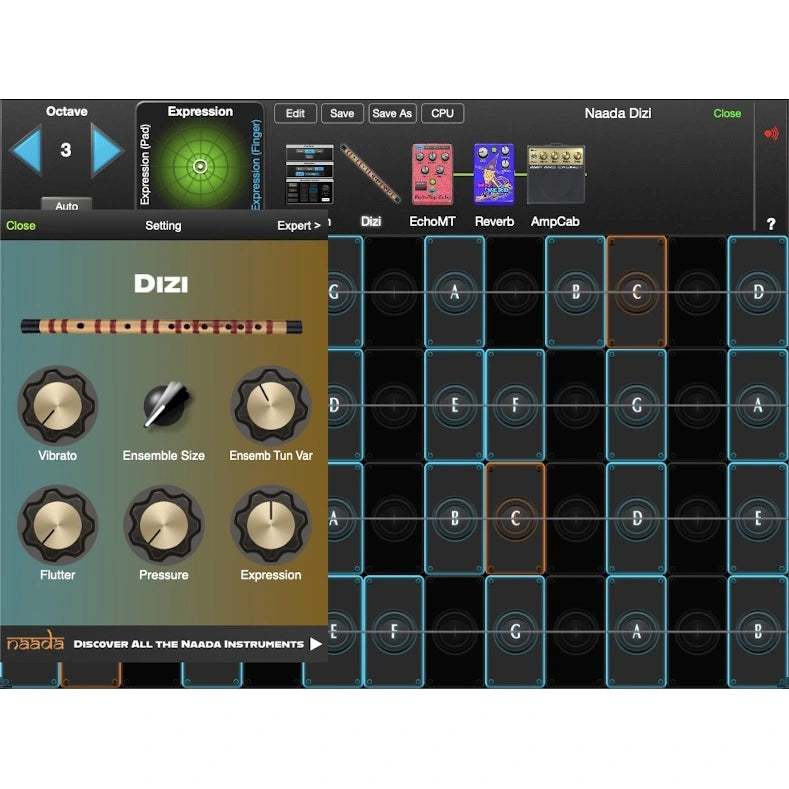Click the Flutter knob
The height and width of the screenshot is (789, 789).
(x=57, y=525)
